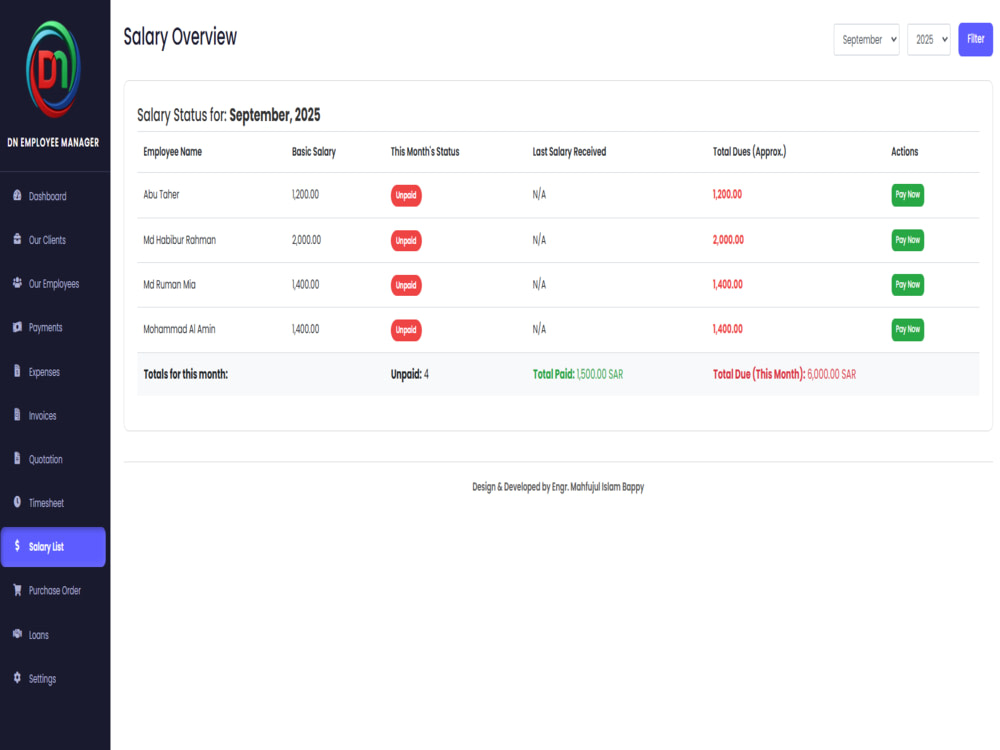Go to Our Clients page
This screenshot has width=1000, height=750.
54,240
